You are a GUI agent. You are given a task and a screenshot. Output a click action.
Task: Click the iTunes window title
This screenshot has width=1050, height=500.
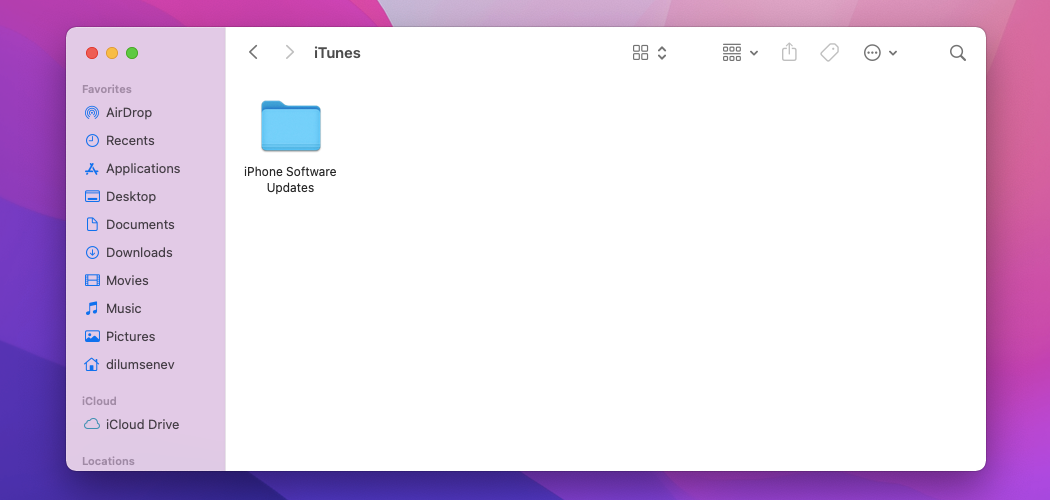(337, 53)
